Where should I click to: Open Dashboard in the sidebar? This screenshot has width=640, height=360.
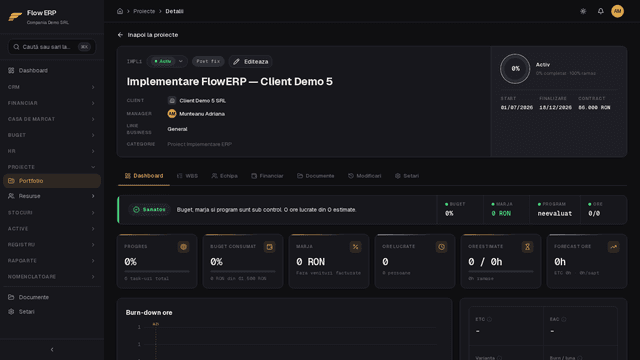[x=52, y=71]
